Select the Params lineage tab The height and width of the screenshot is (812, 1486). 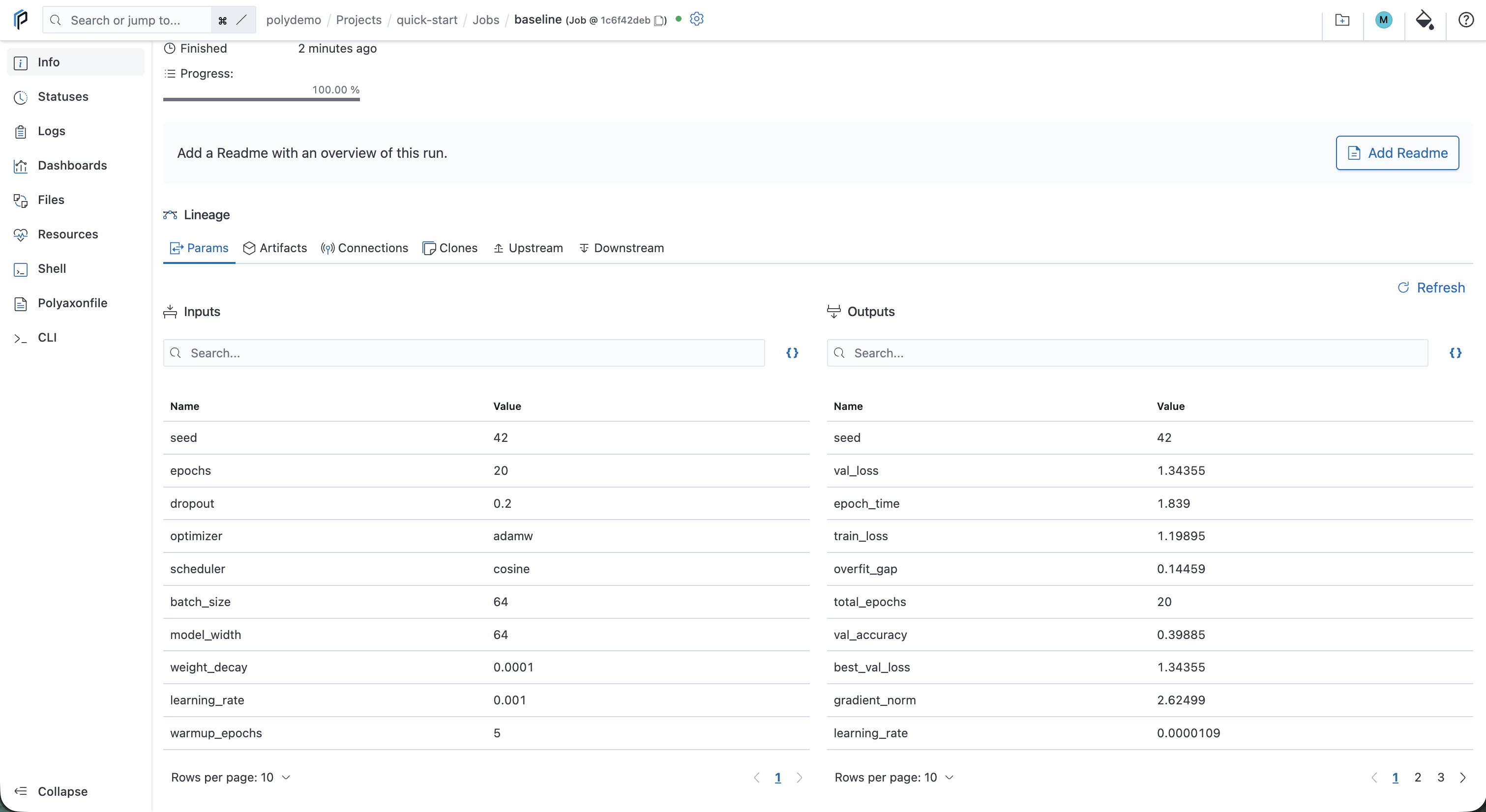point(199,248)
